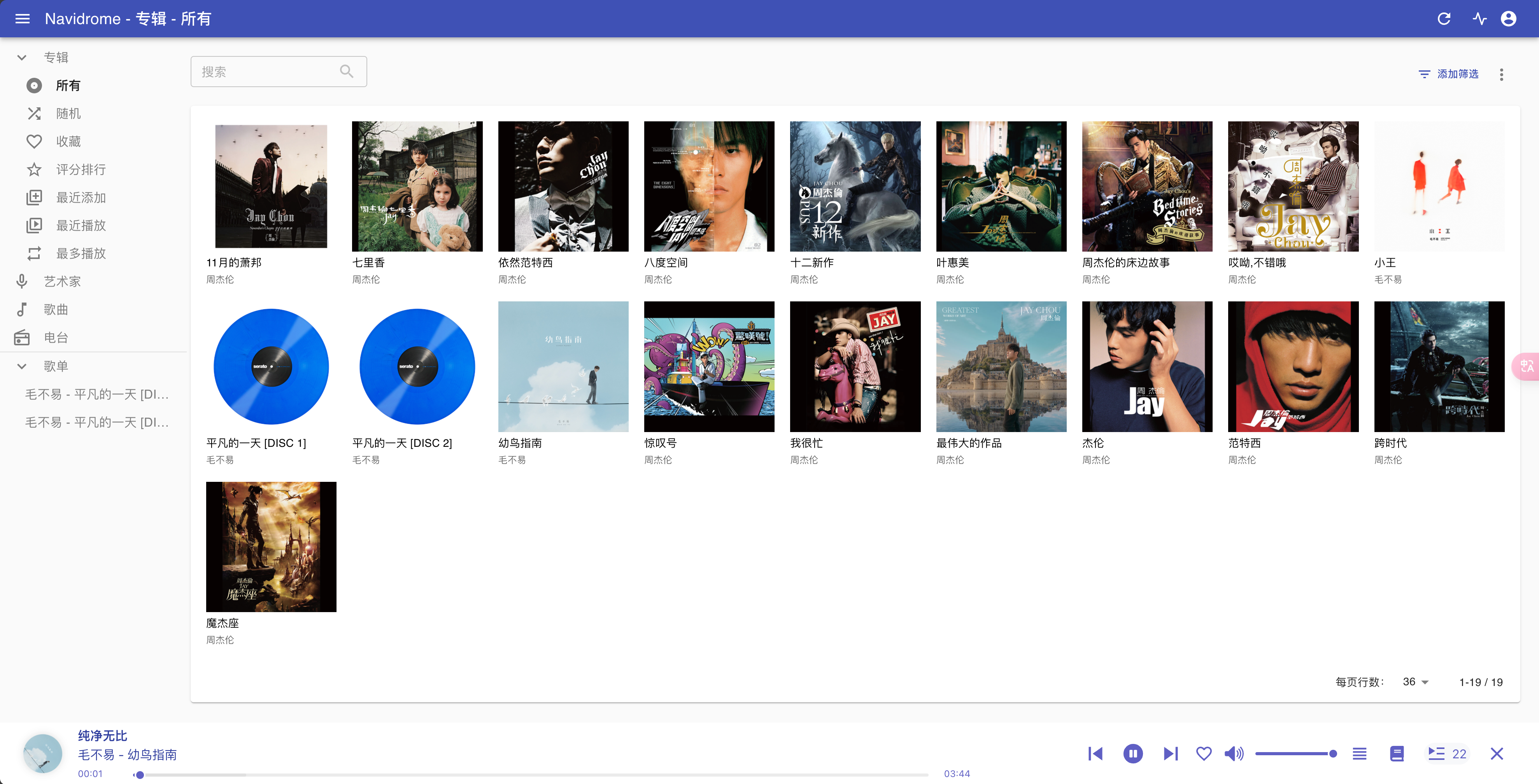Image resolution: width=1539 pixels, height=784 pixels.
Task: Open the 叶惠美 album cover
Action: pyautogui.click(x=1001, y=186)
